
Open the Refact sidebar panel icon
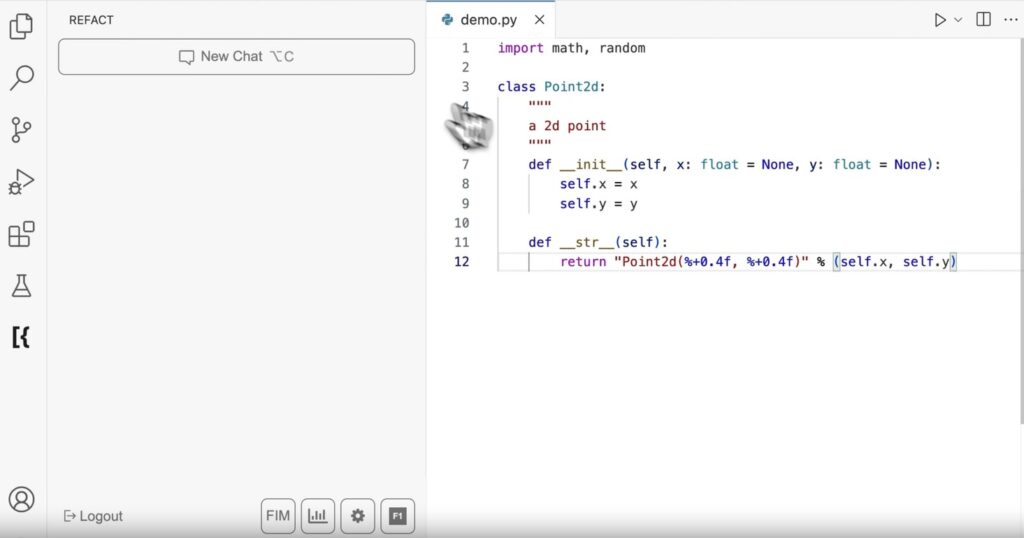tap(21, 337)
